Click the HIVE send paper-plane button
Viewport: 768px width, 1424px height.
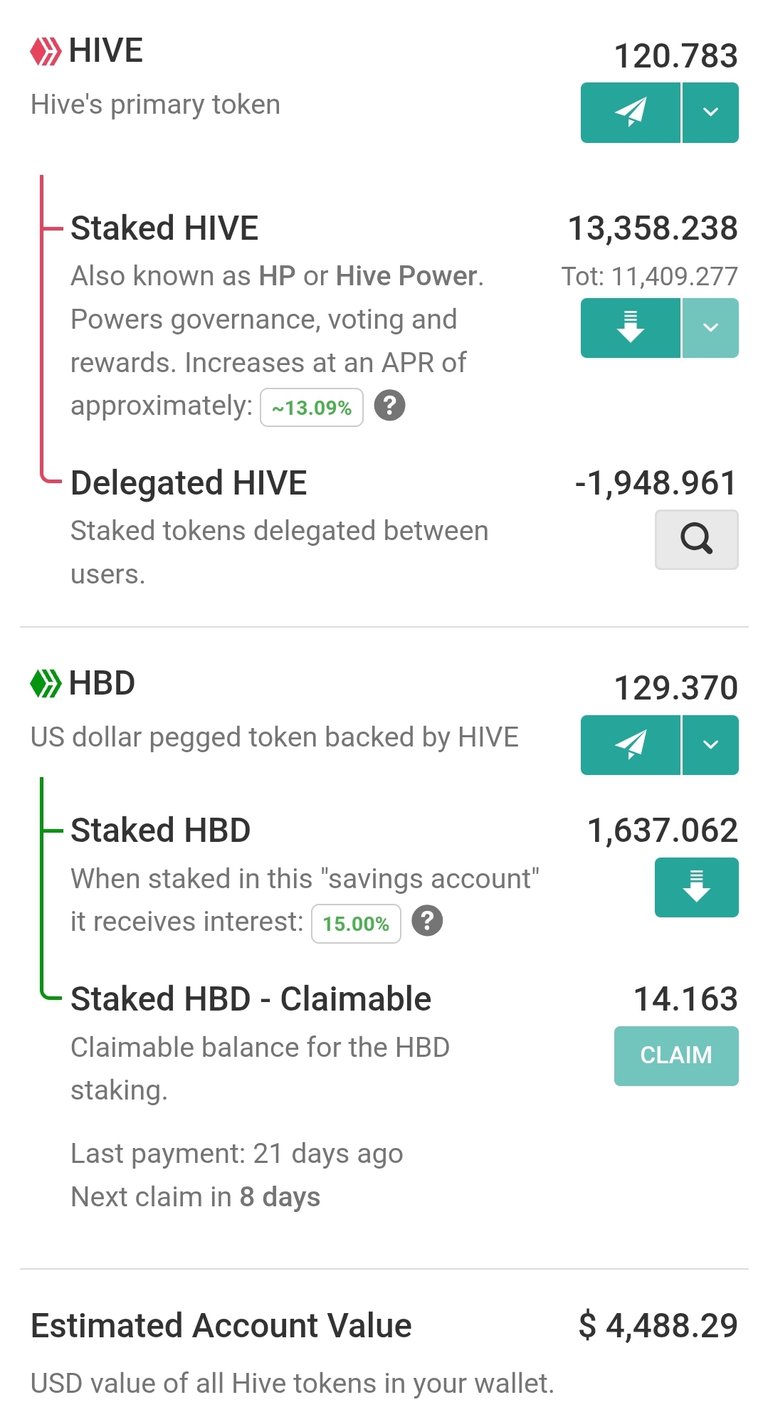tap(630, 112)
